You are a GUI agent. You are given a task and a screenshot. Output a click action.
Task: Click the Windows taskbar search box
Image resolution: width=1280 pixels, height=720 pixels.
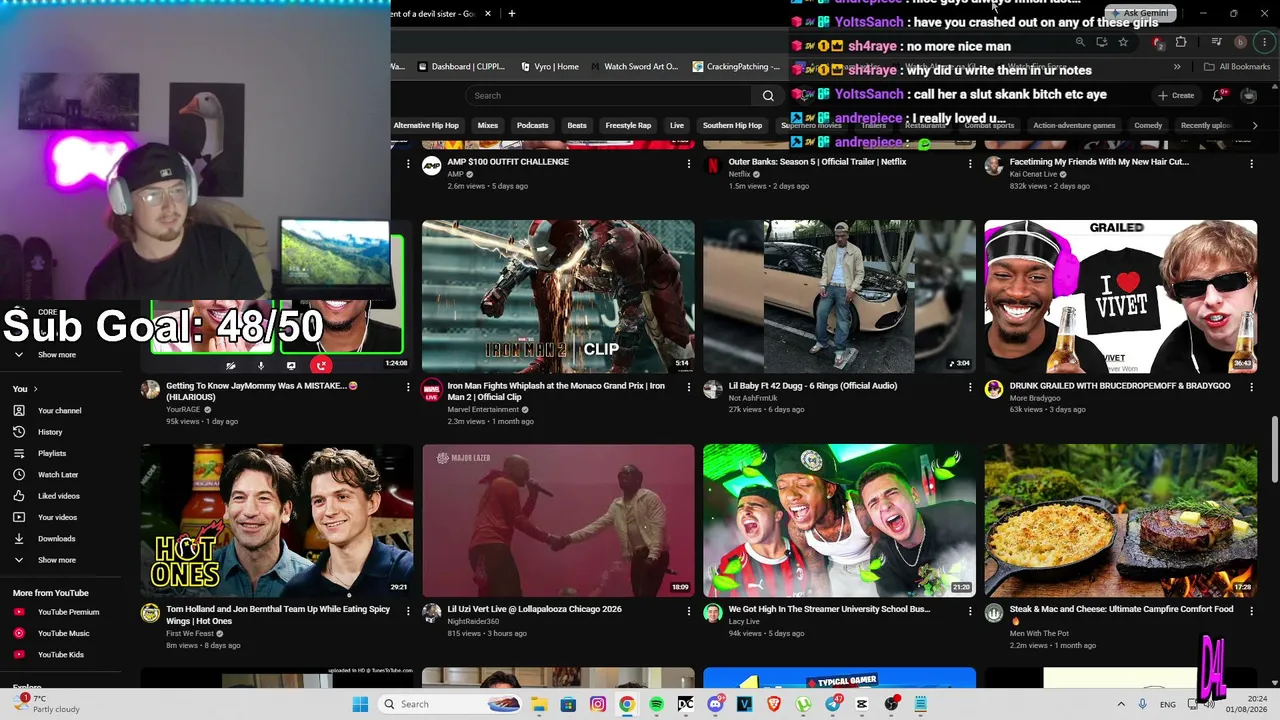448,704
